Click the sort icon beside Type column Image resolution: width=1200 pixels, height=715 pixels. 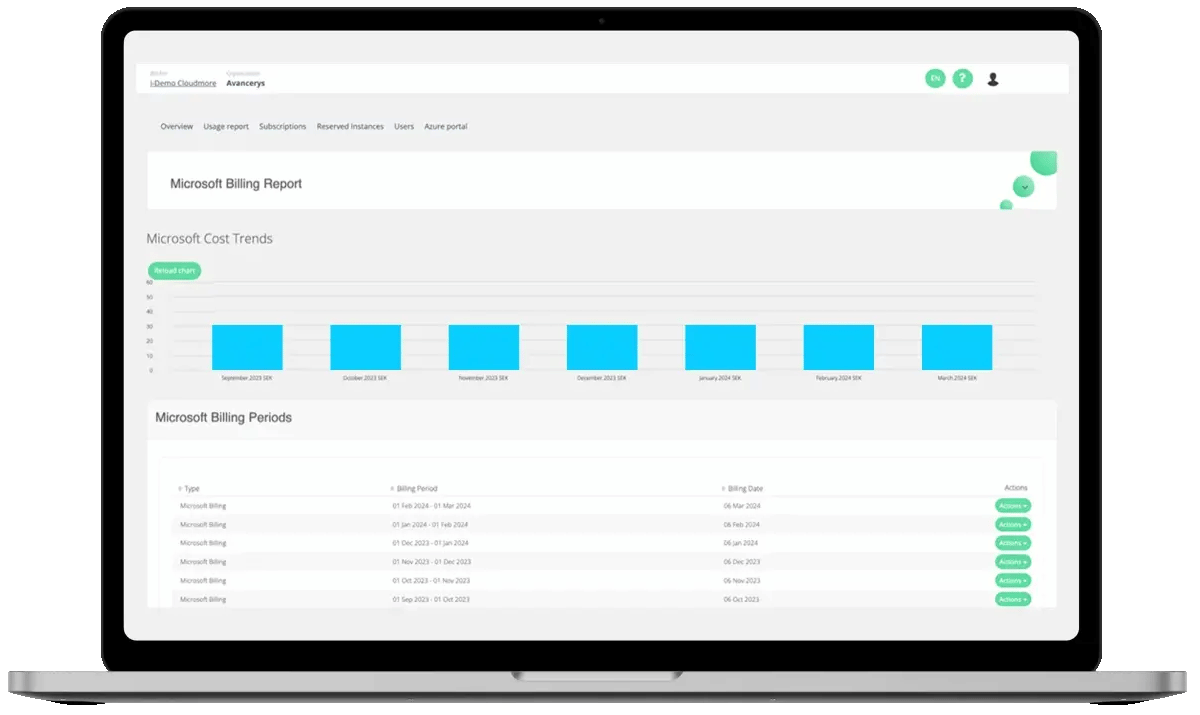[x=180, y=489]
